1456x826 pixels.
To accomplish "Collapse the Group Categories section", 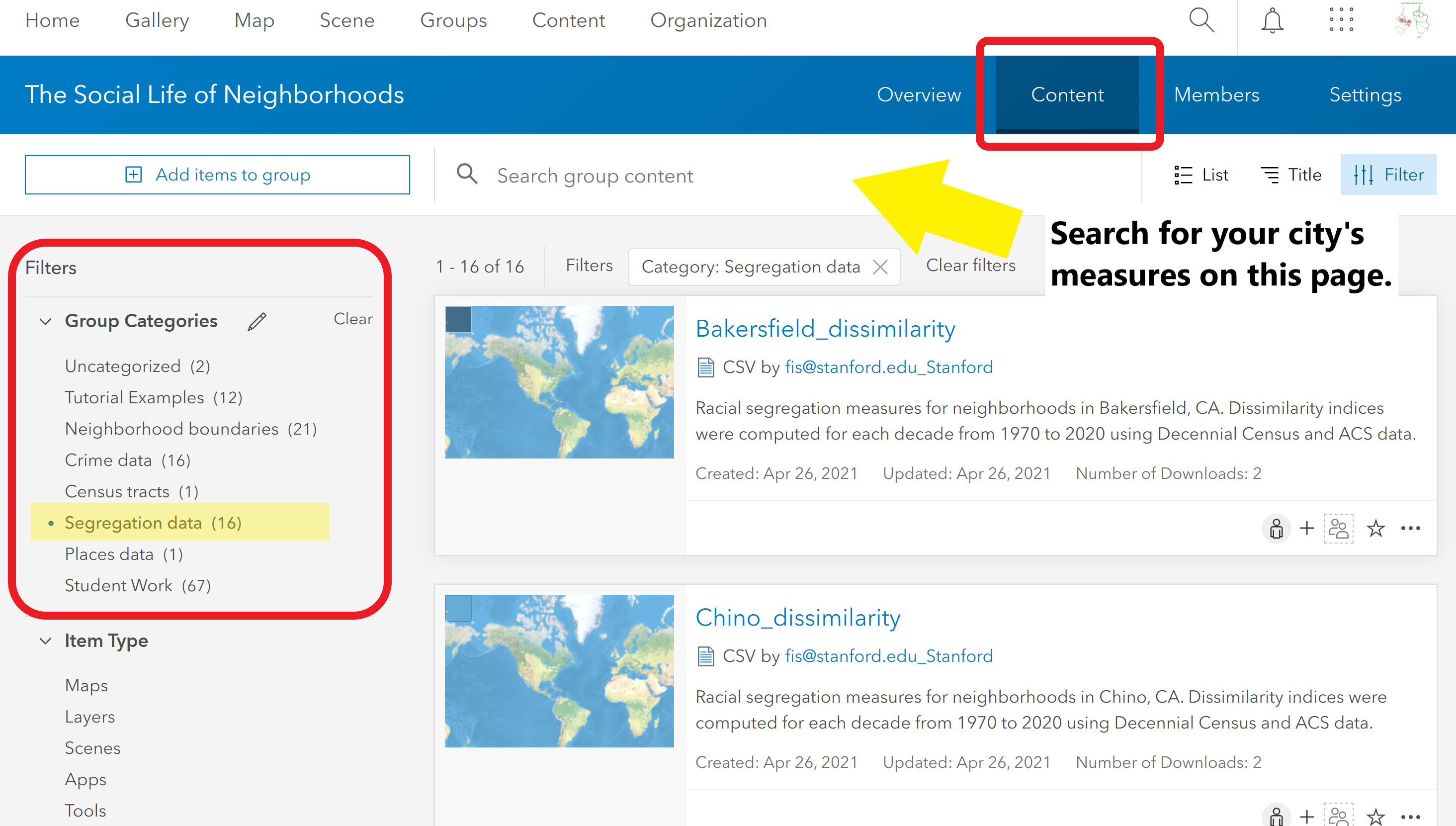I will point(45,321).
